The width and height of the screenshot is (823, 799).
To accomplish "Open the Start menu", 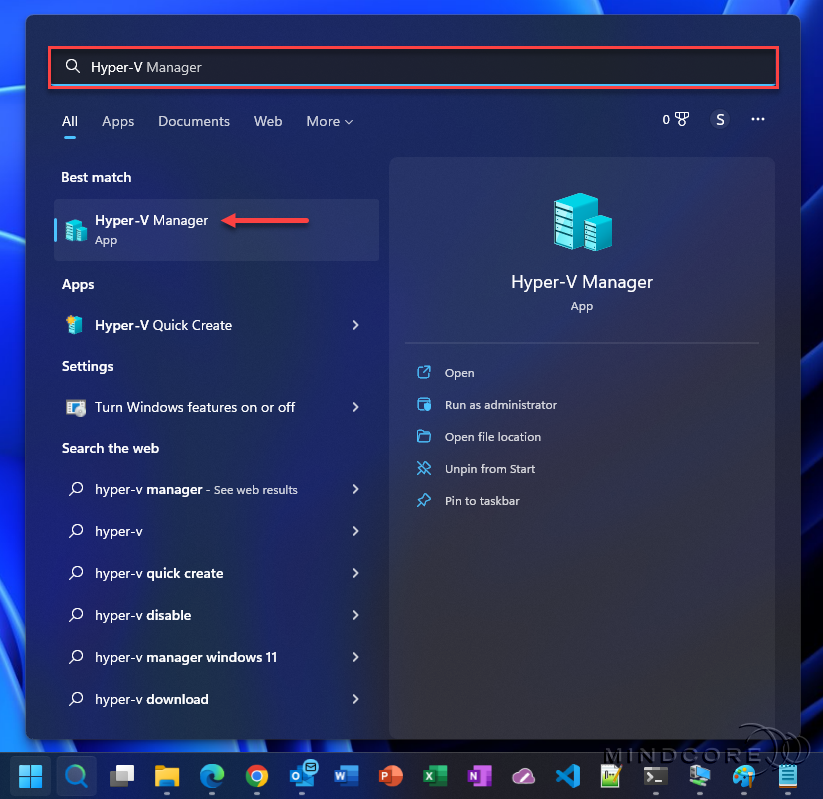I will coord(30,776).
